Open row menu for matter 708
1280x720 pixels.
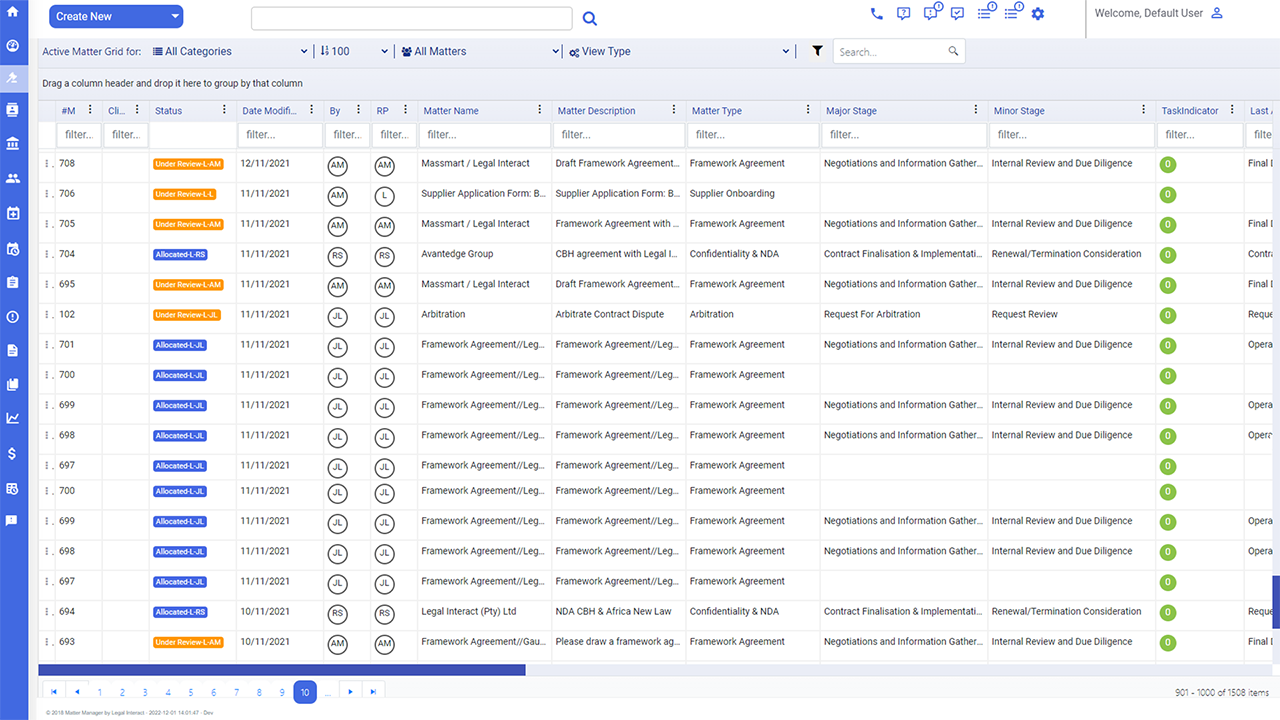coord(47,164)
